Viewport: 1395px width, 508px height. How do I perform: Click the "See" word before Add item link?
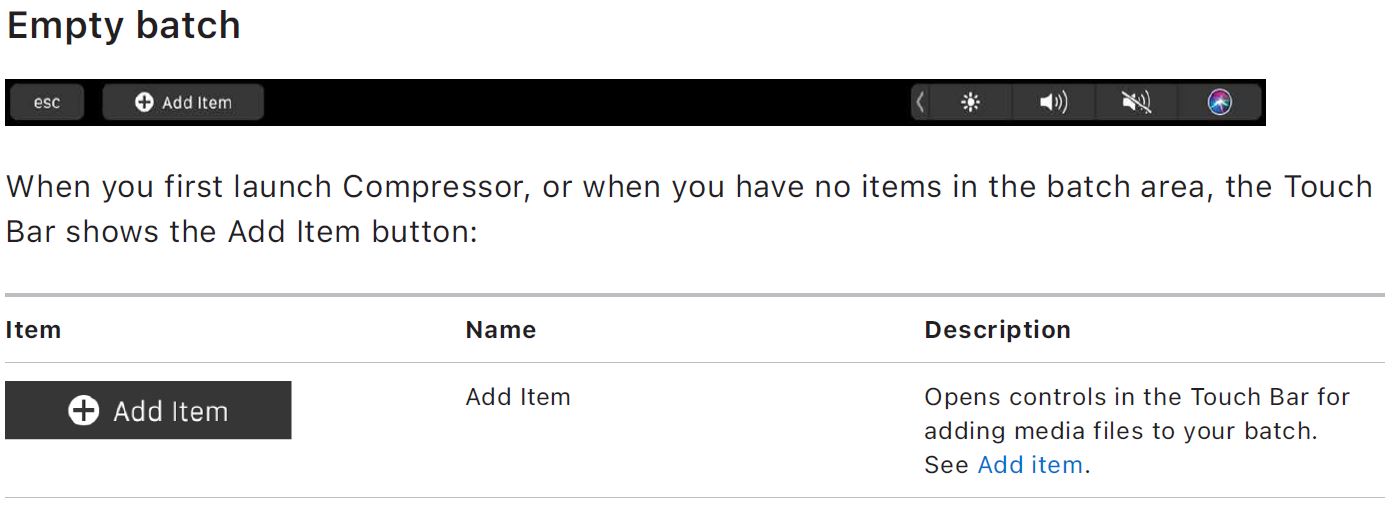click(946, 465)
